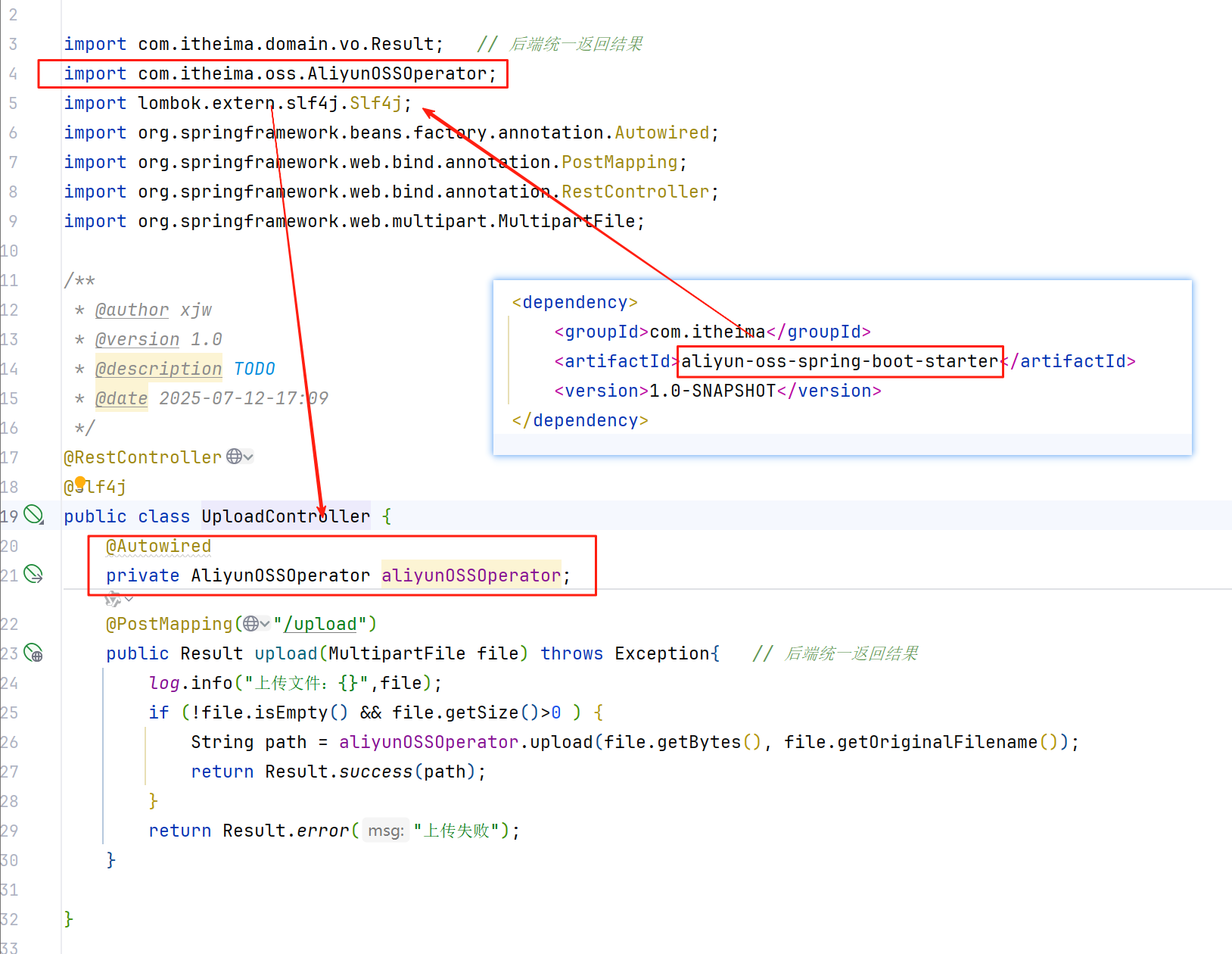
Task: Open the chevron dropdown after the @PostMapping globe
Action: pyautogui.click(x=265, y=624)
